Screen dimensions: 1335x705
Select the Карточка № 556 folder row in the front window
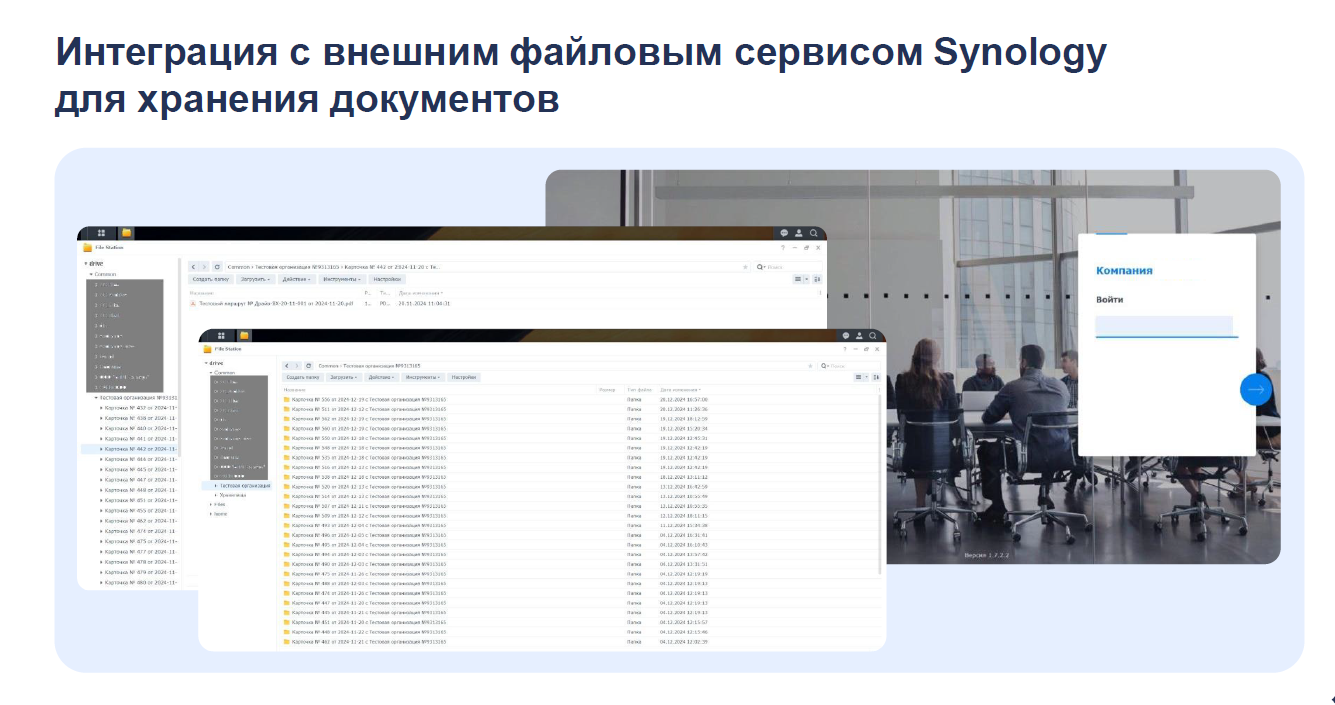coord(579,399)
